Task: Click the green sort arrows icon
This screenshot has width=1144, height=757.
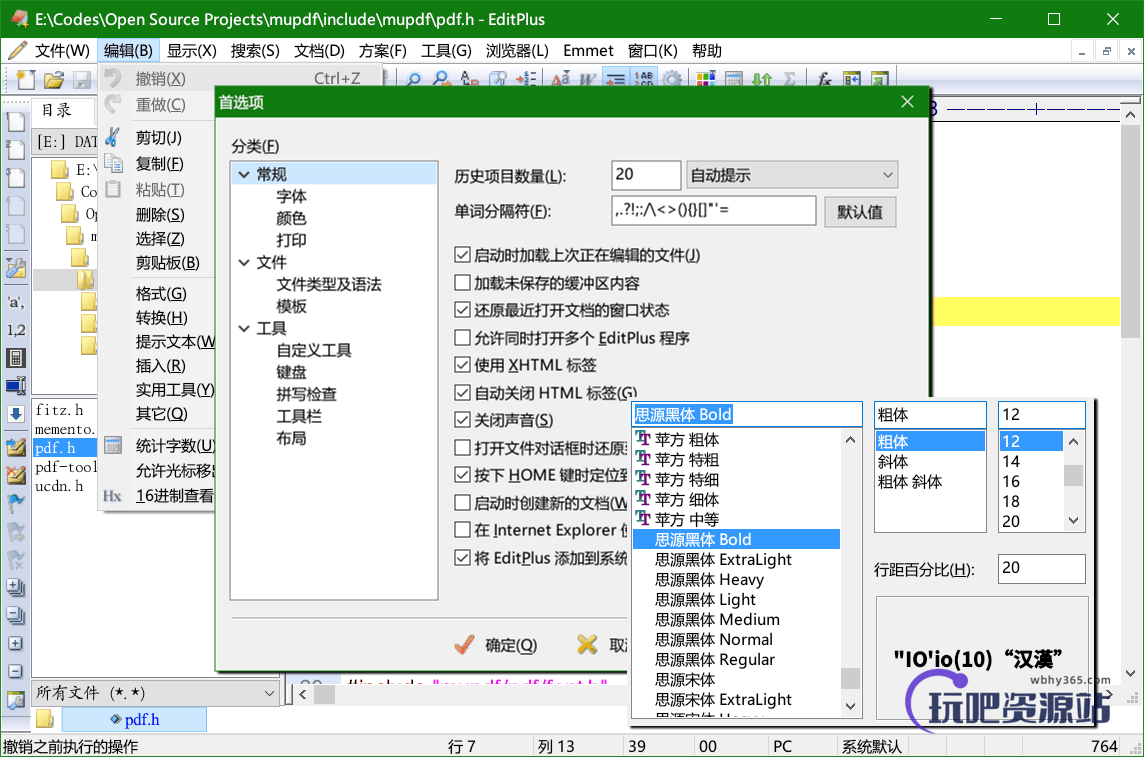Action: (762, 79)
